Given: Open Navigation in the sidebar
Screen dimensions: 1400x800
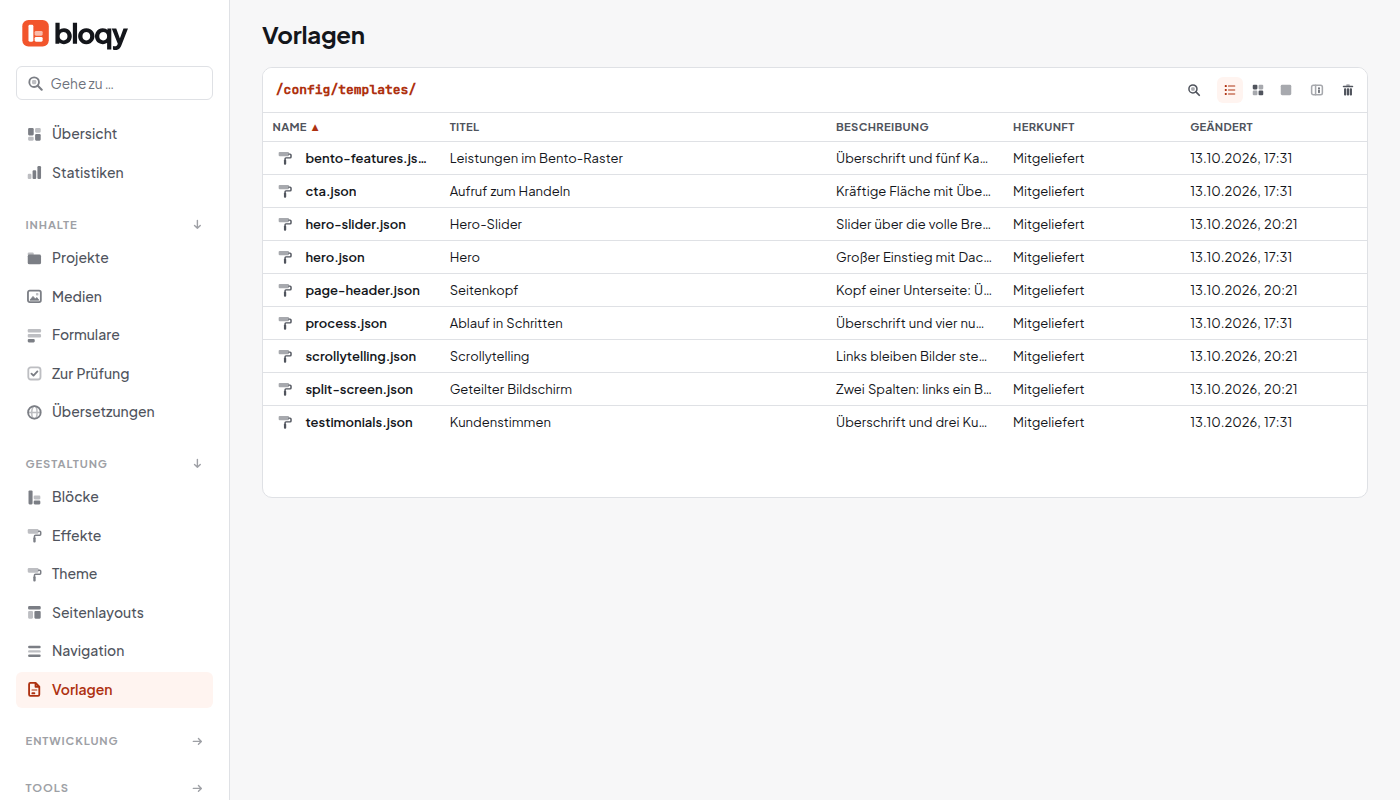Looking at the screenshot, I should [x=114, y=651].
